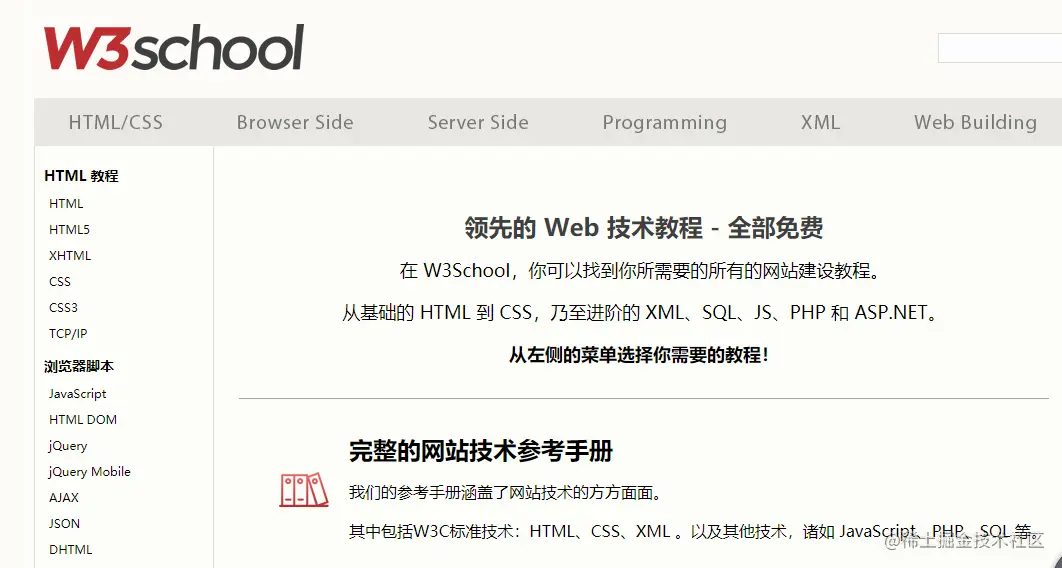The height and width of the screenshot is (568, 1062).
Task: Open the jQuery Mobile tutorial link
Action: [89, 472]
